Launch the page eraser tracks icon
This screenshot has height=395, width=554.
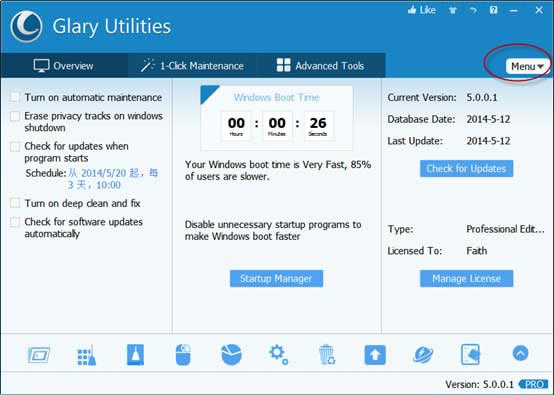471,354
